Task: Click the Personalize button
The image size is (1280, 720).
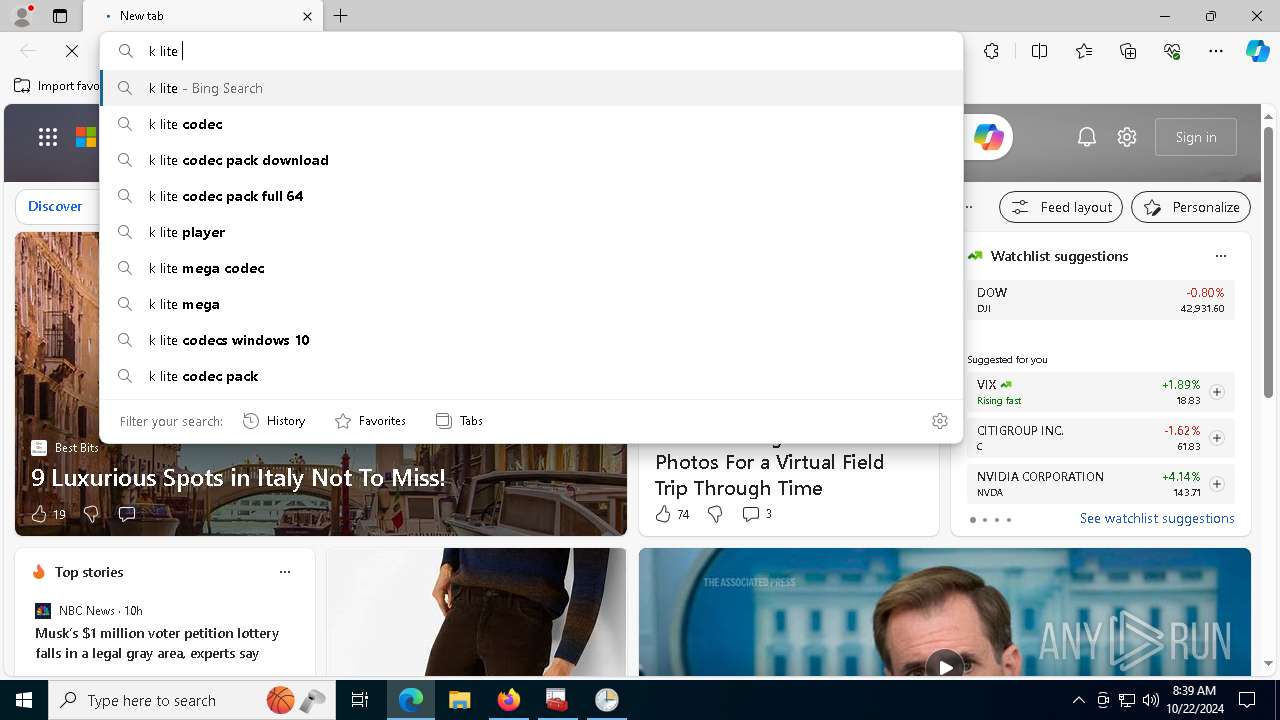Action: click(1191, 207)
